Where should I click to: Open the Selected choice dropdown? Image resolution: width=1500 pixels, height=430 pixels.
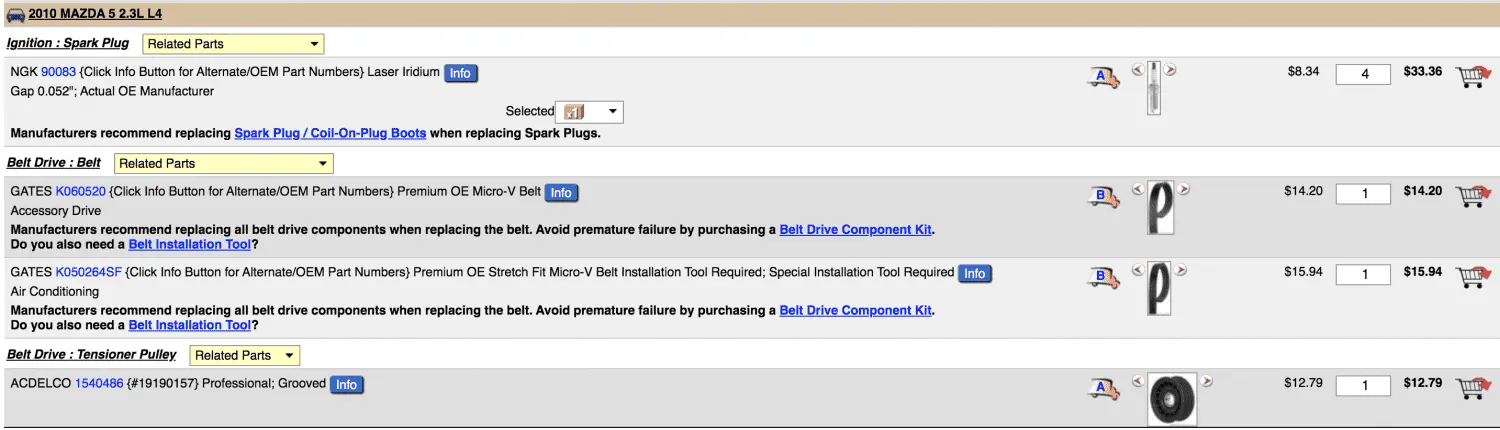click(x=589, y=112)
